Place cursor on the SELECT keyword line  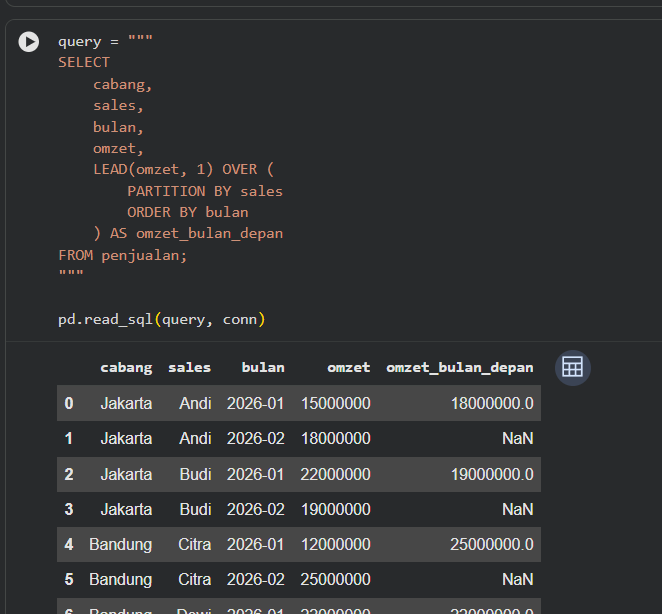84,62
